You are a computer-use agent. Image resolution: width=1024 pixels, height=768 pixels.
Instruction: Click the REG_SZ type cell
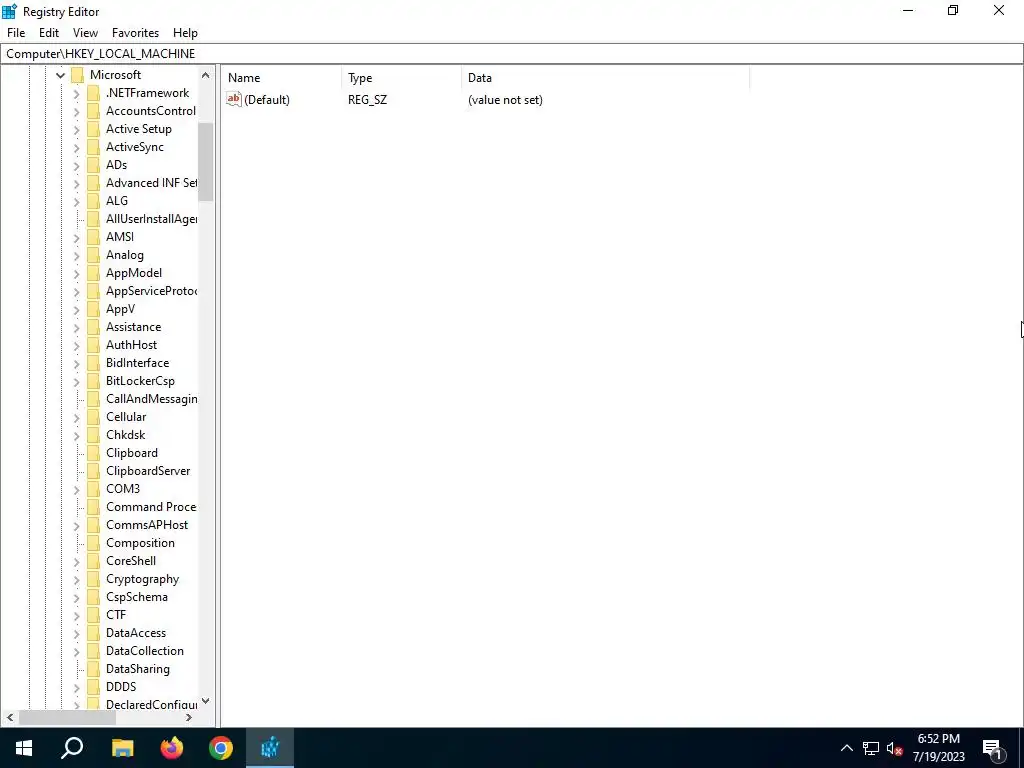click(367, 100)
